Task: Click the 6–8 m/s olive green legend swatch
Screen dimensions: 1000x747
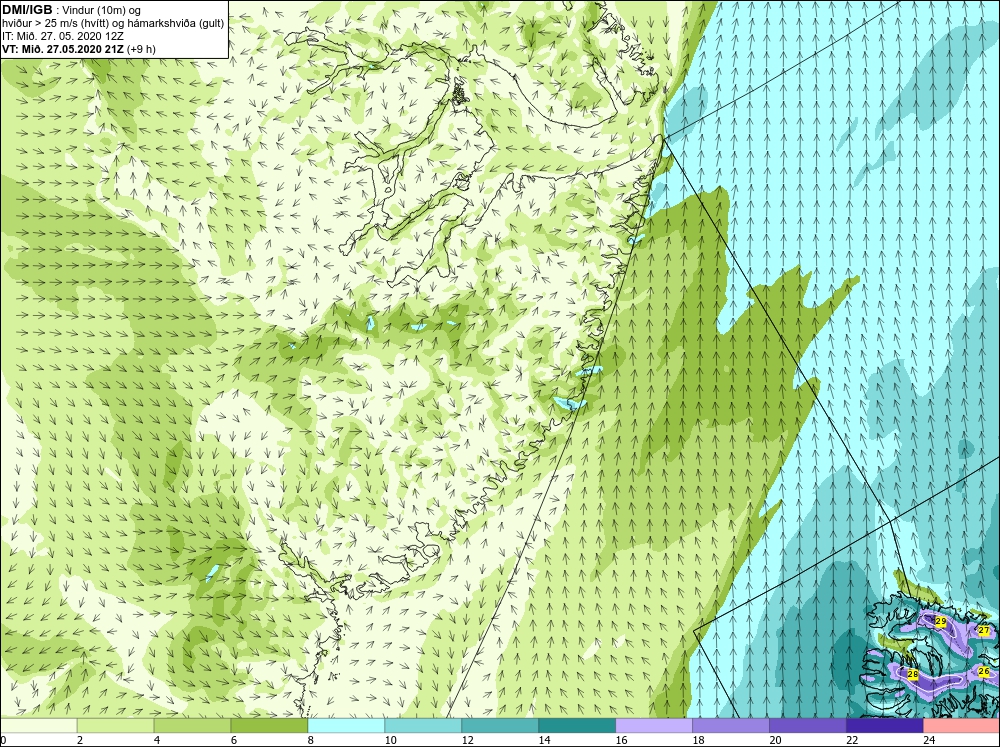Action: 269,725
